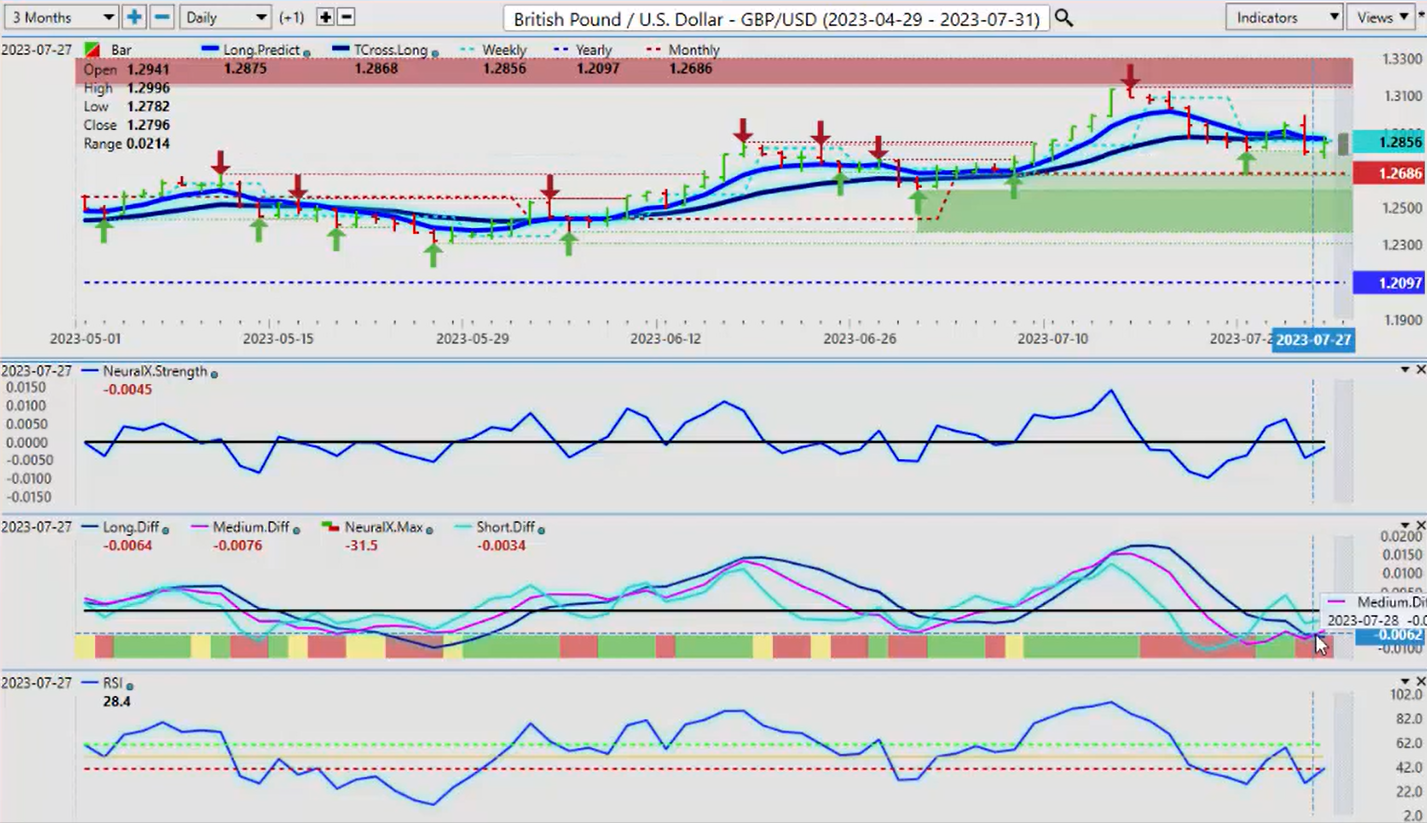Click the blue minus range button
Image resolution: width=1427 pixels, height=823 pixels.
162,17
